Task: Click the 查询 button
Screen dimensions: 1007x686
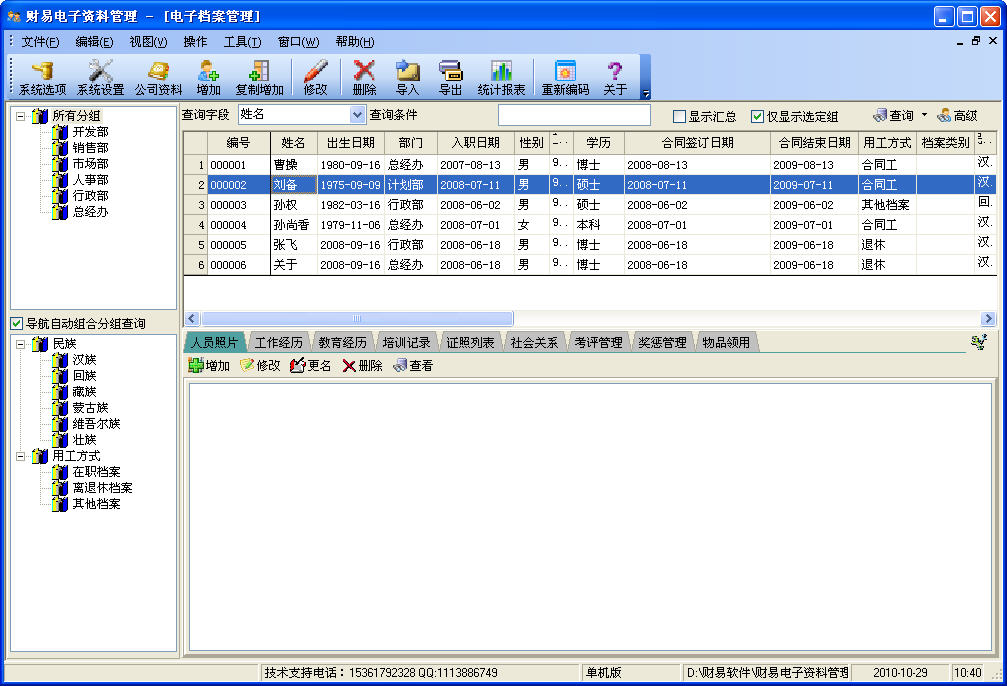Action: click(893, 116)
